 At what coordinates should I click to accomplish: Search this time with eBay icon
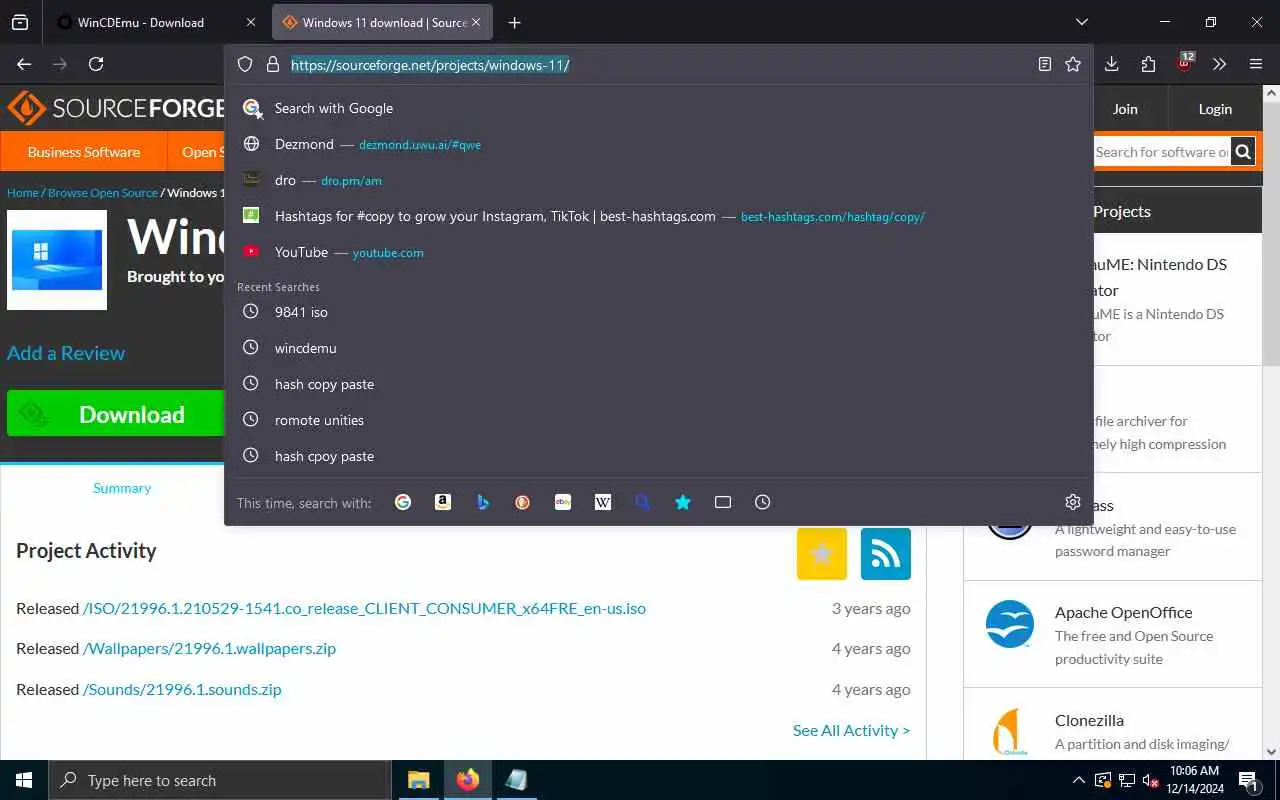[x=563, y=502]
